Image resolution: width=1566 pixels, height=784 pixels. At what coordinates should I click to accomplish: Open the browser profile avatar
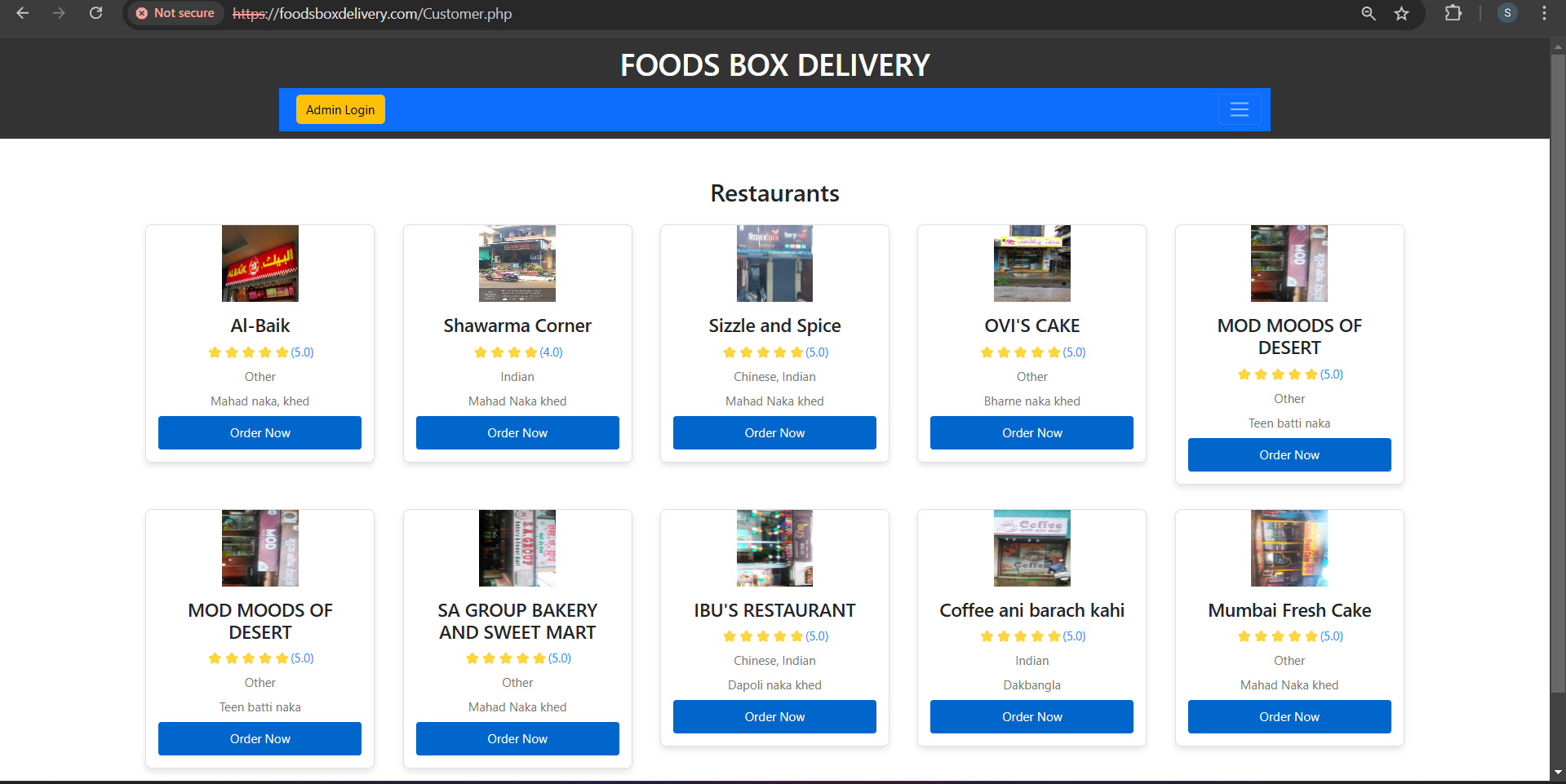1507,13
